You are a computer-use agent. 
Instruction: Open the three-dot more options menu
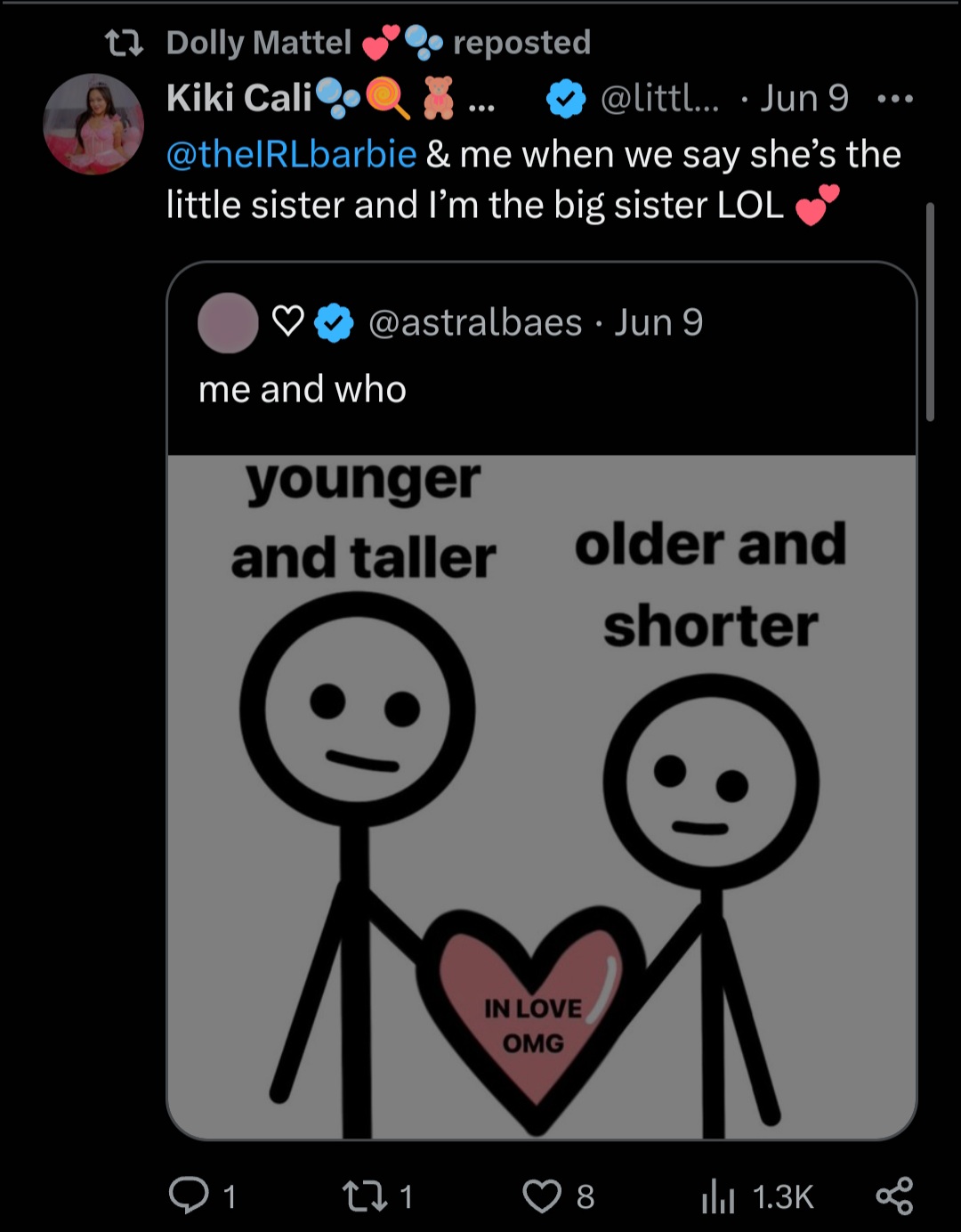[895, 99]
